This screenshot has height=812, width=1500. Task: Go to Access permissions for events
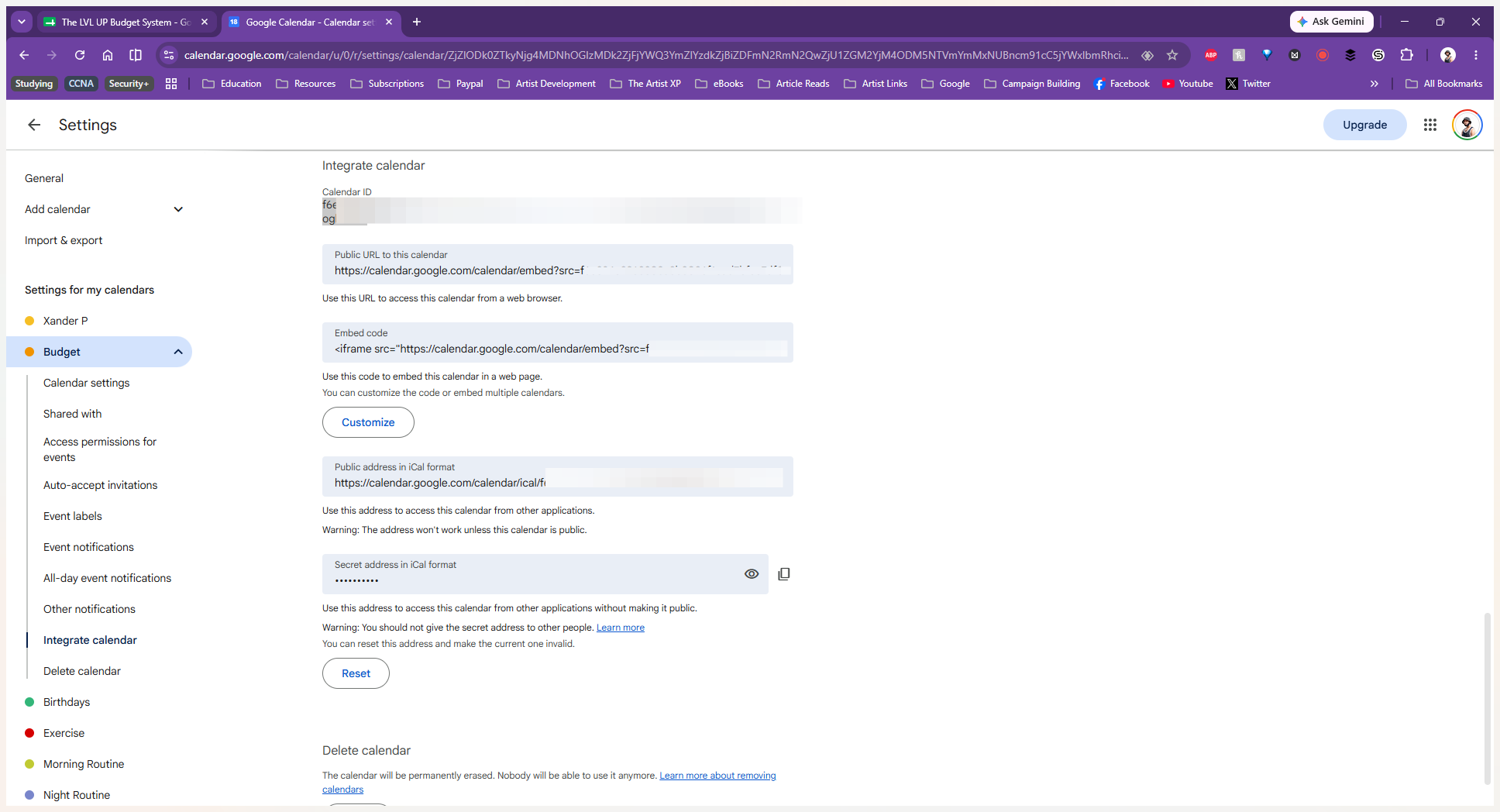(x=100, y=449)
